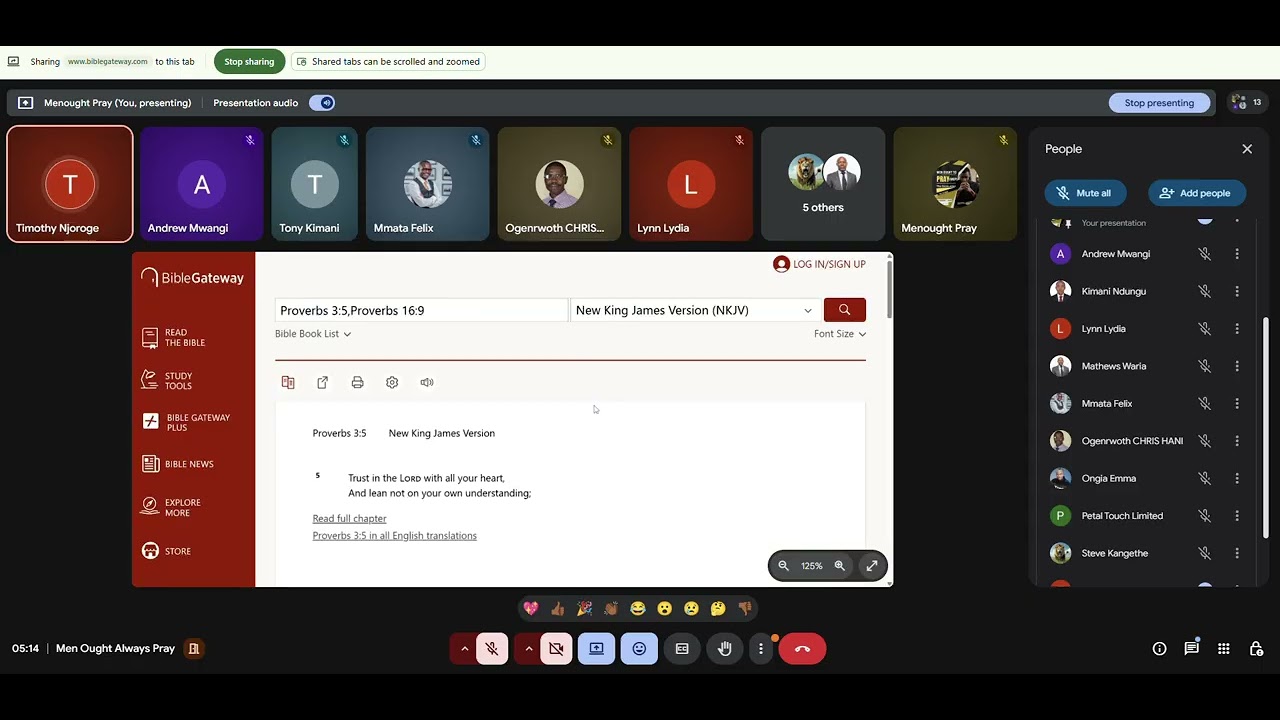Viewport: 1280px width, 720px height.
Task: Open Read the Bible sidebar menu
Action: 175,338
